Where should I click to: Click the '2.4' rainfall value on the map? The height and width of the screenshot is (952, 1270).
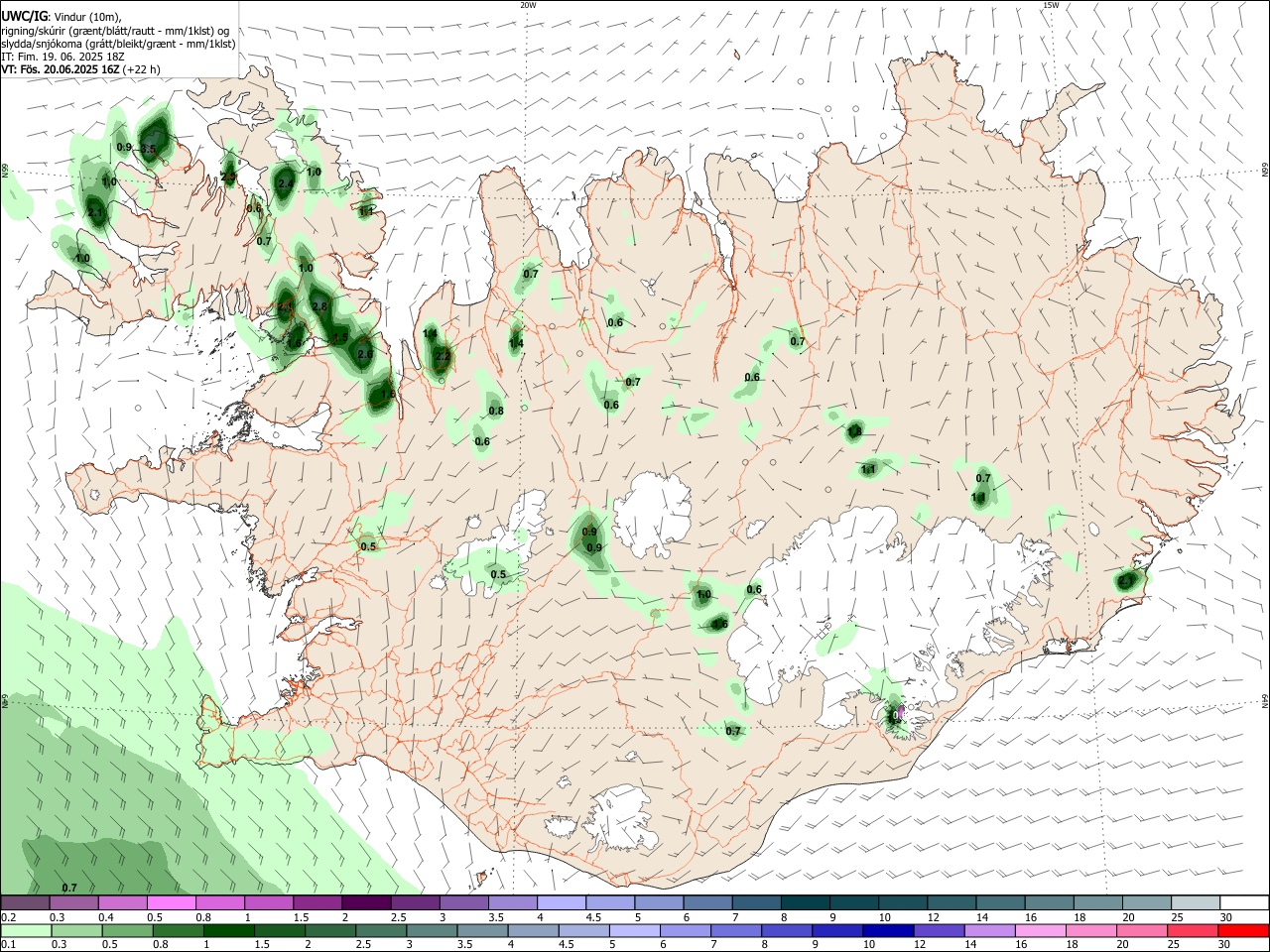(x=286, y=183)
